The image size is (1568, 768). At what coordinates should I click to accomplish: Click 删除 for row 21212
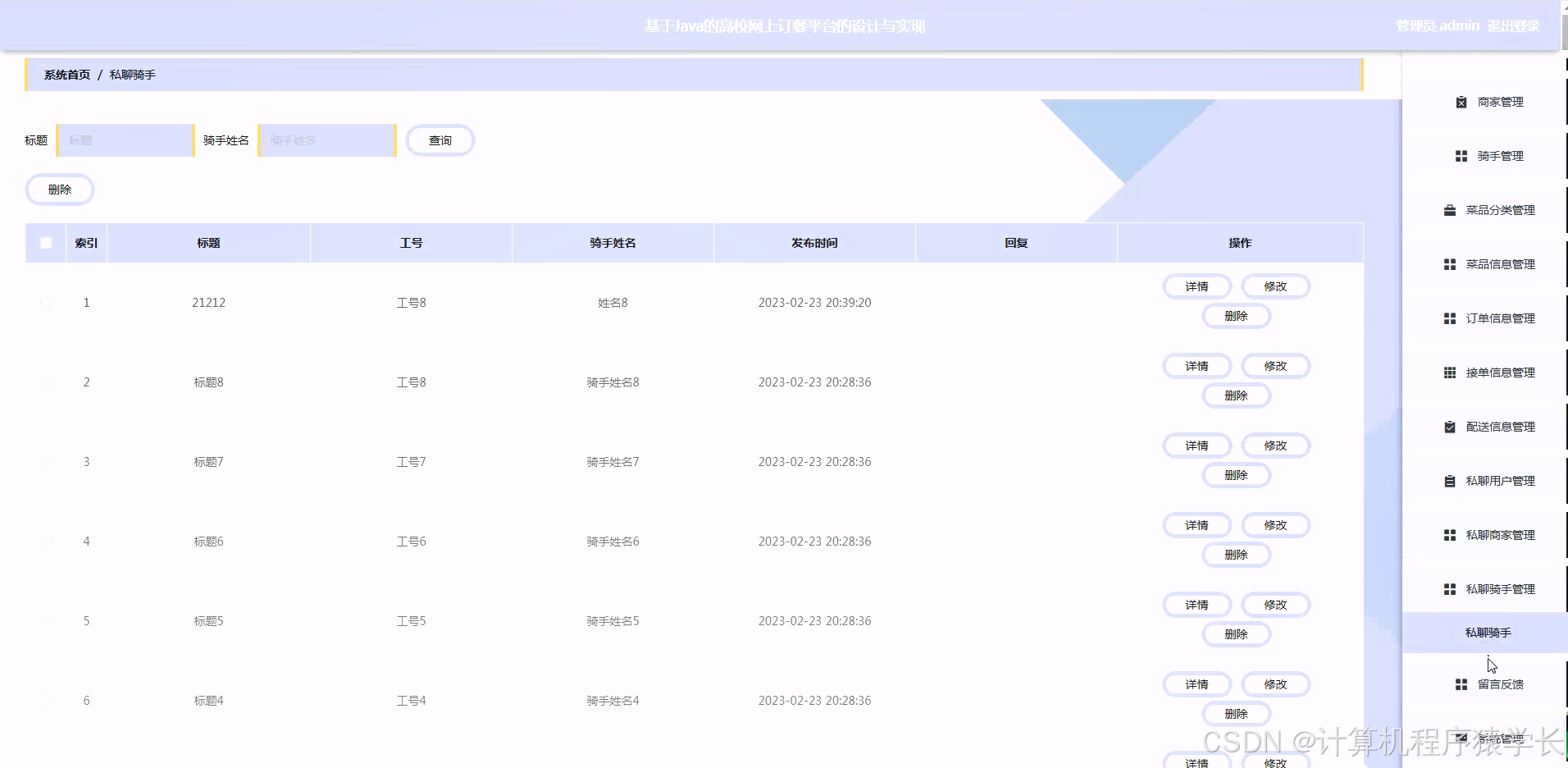1236,316
